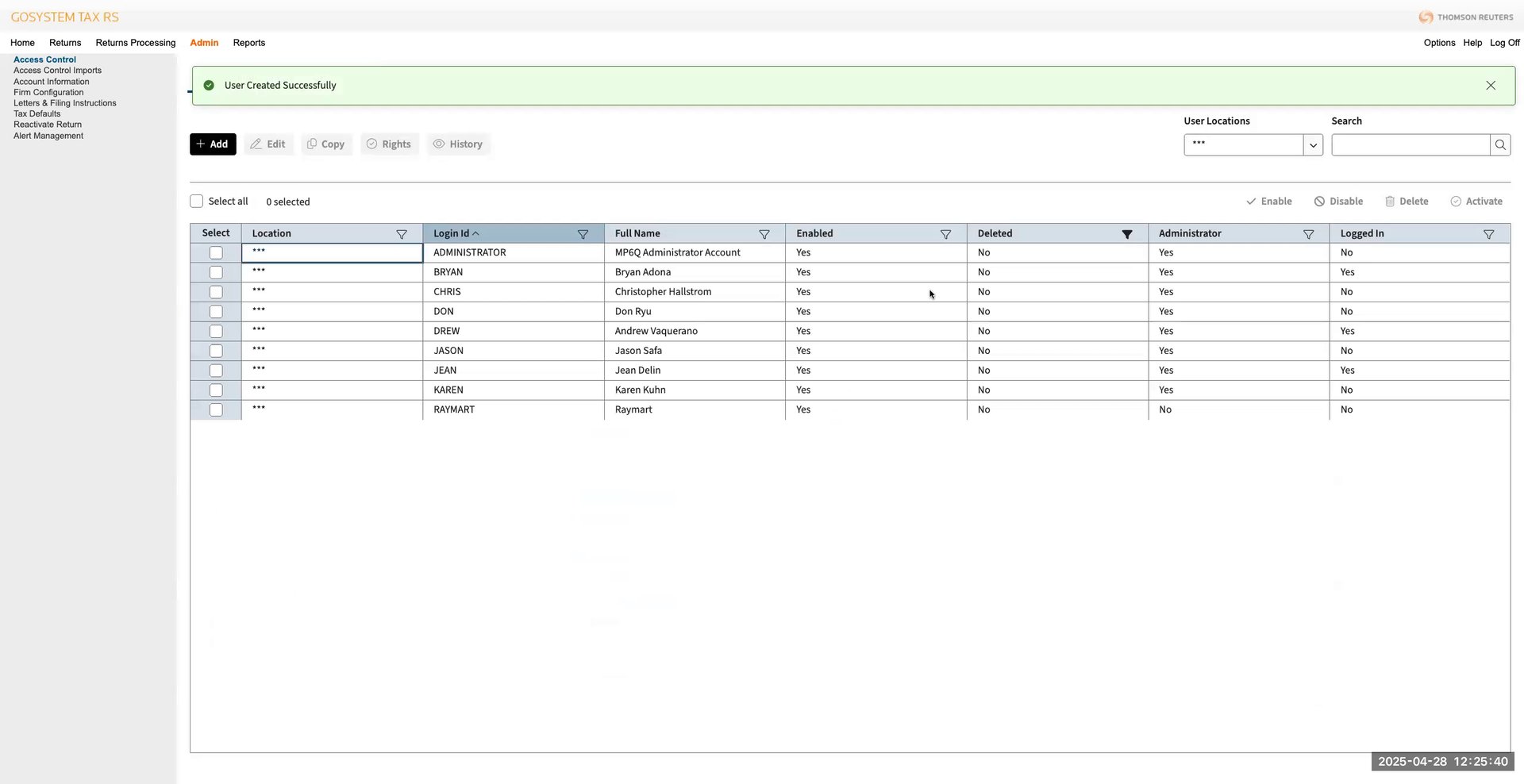Check the DREW row checkbox
Viewport: 1524px width, 784px height.
[x=216, y=332]
